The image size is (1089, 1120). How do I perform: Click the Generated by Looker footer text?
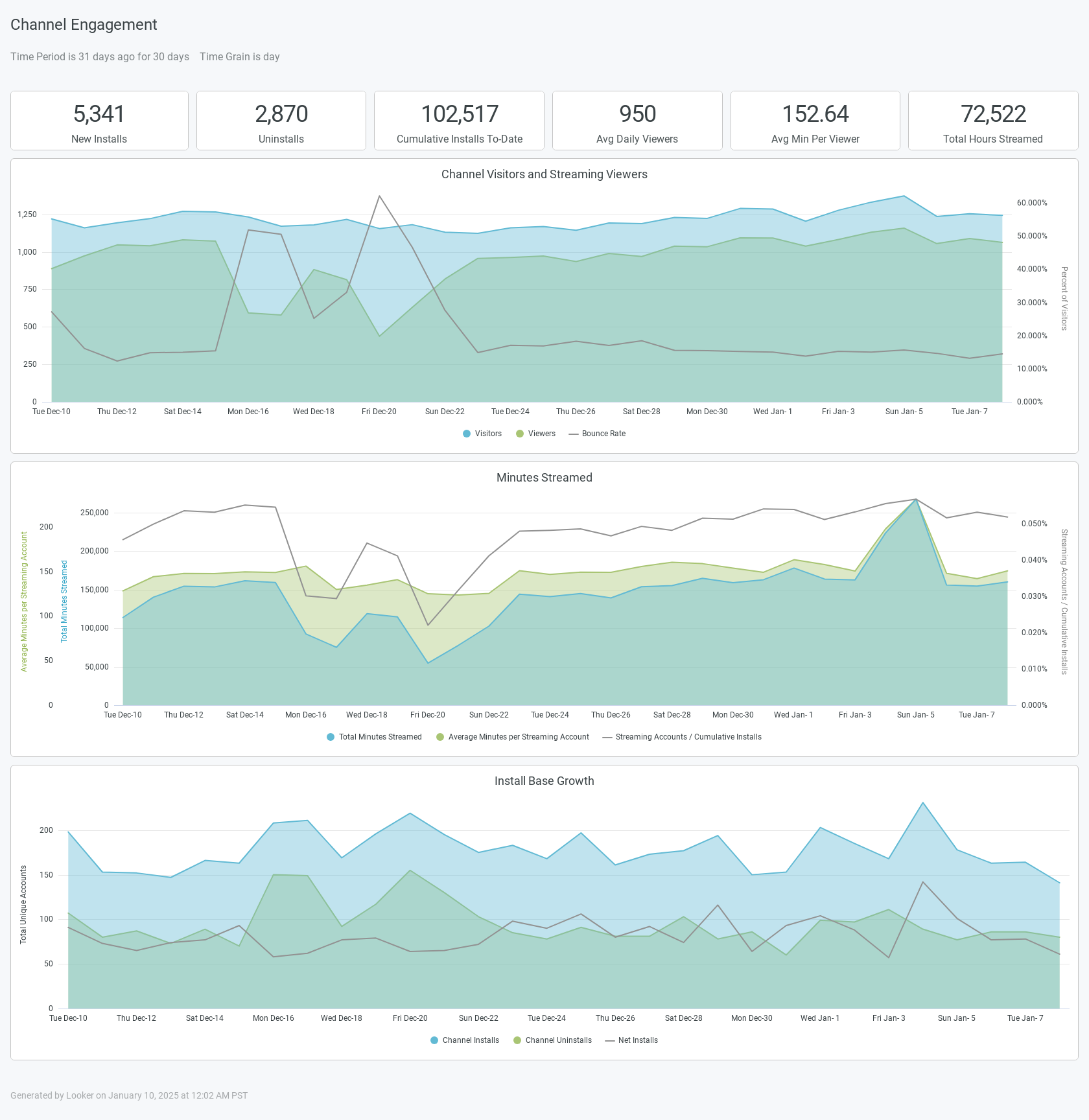[x=129, y=1095]
